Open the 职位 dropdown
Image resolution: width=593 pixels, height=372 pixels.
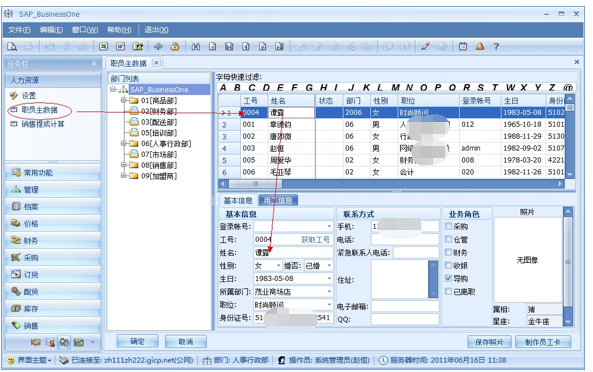pos(329,305)
